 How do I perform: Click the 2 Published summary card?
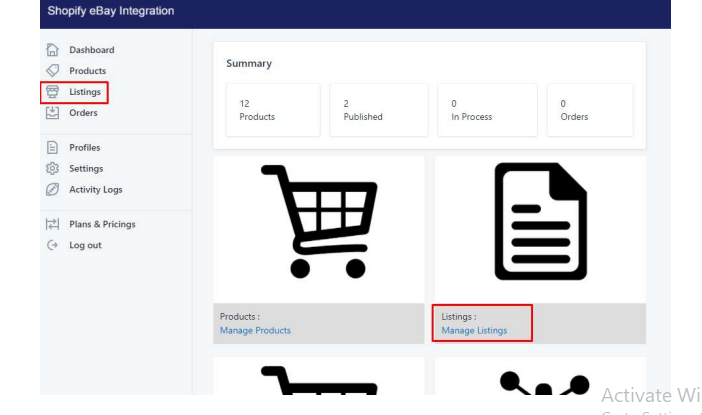tap(379, 110)
